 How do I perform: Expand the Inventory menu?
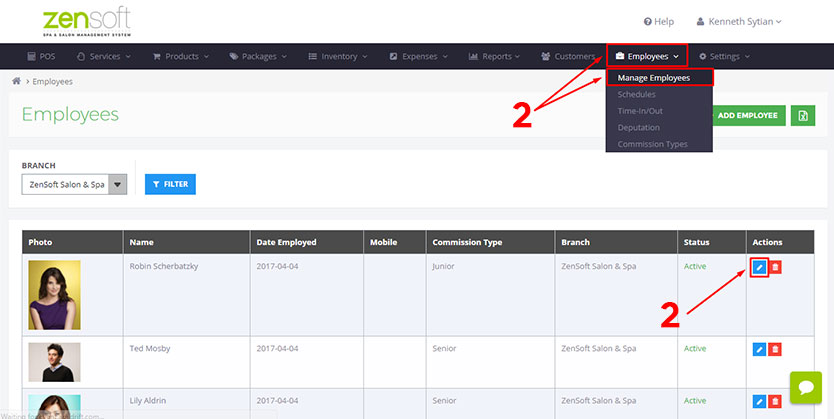[338, 56]
